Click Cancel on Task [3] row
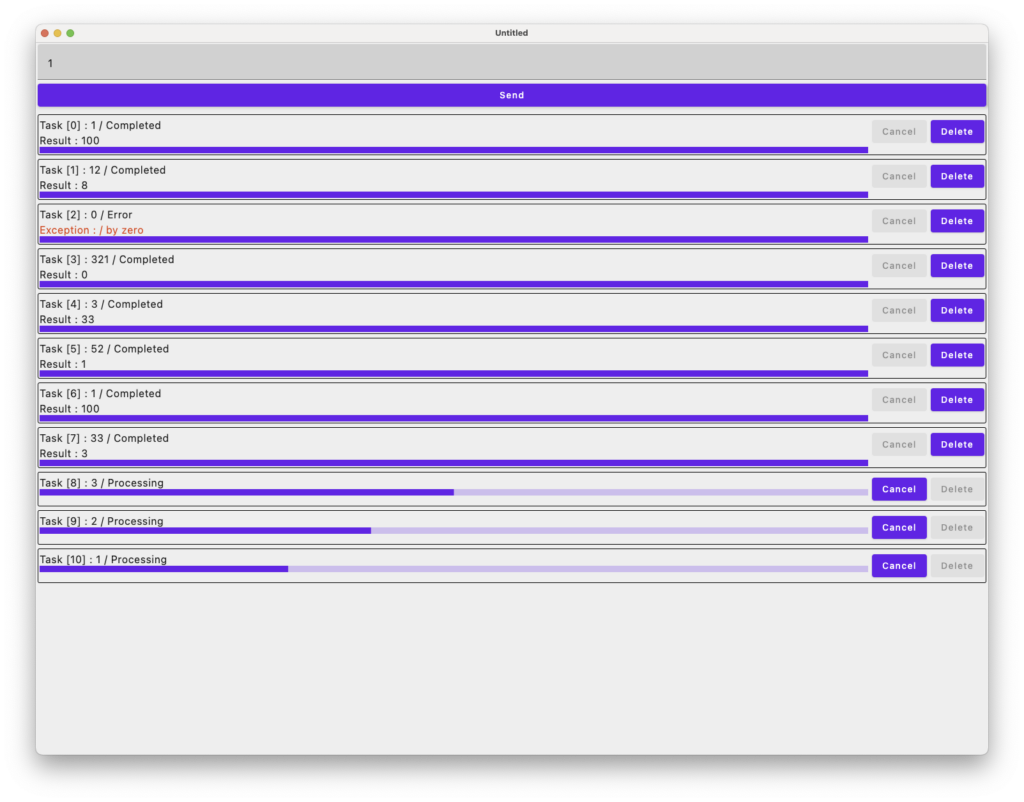Image resolution: width=1024 pixels, height=802 pixels. pos(899,266)
